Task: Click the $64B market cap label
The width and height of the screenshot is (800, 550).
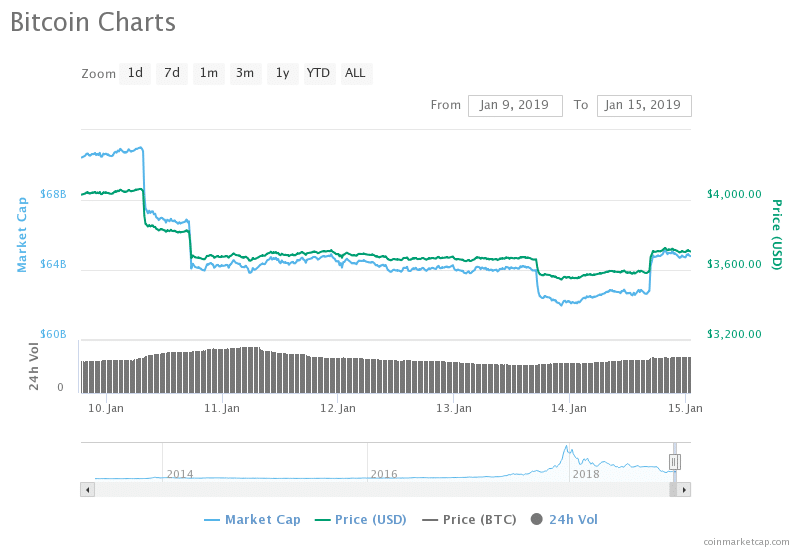Action: pyautogui.click(x=54, y=264)
